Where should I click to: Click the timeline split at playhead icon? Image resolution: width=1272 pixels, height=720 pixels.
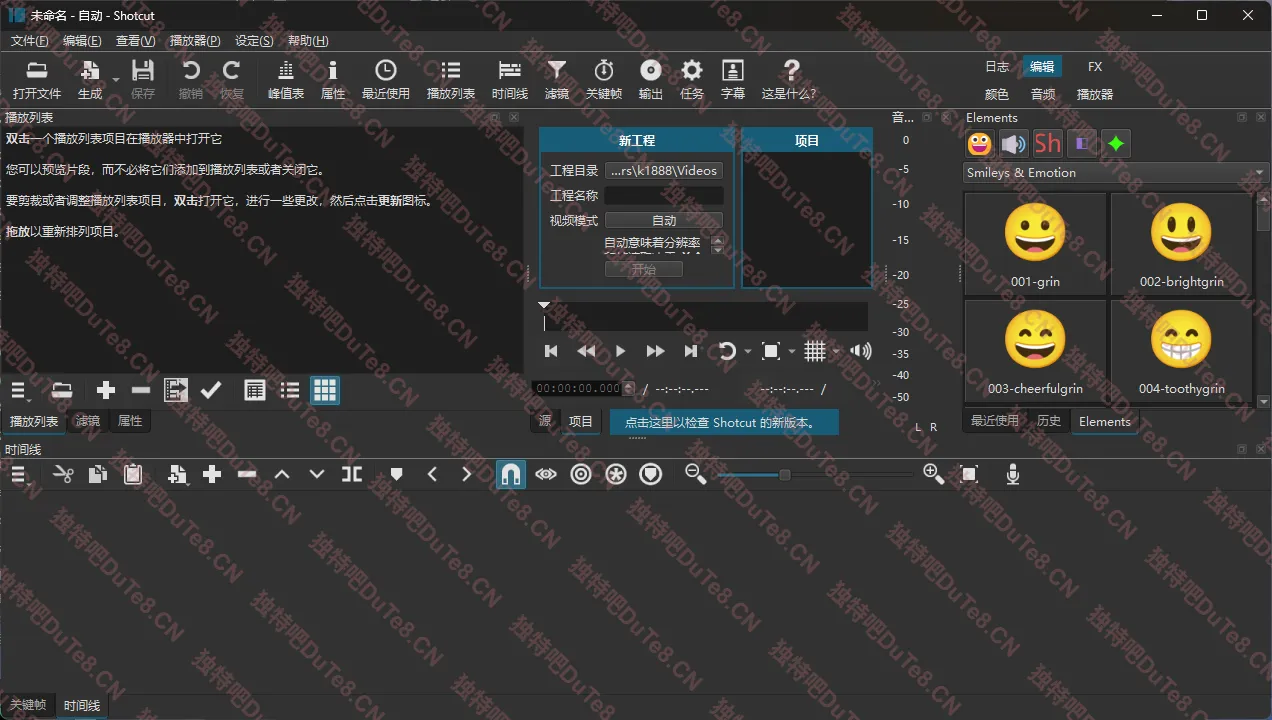[x=352, y=475]
